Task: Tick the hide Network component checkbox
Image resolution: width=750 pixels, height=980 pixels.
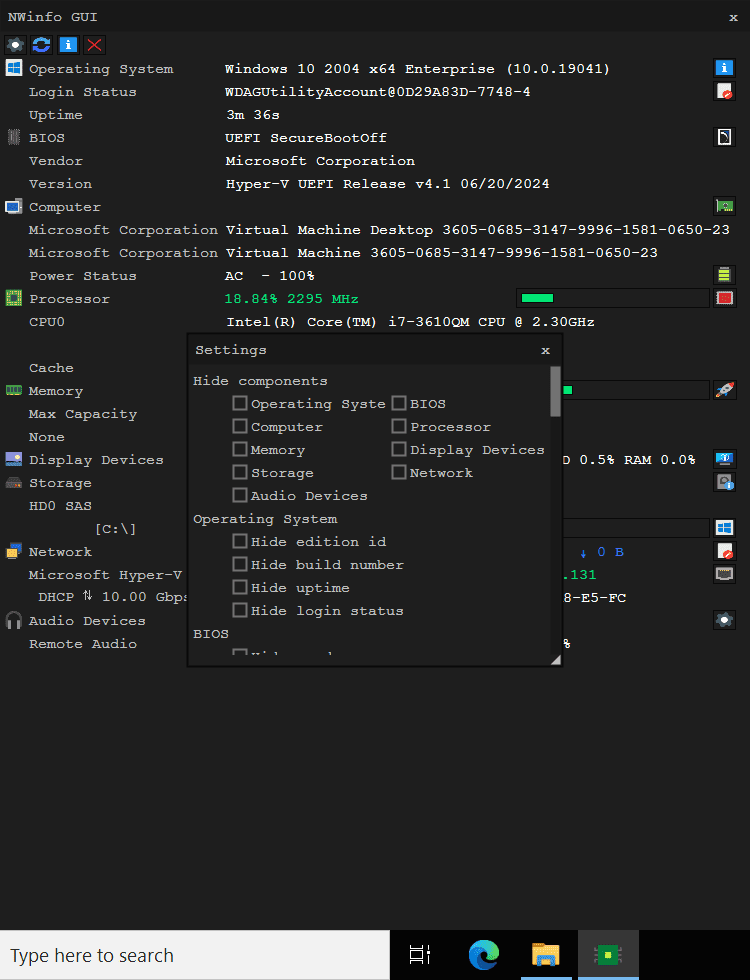Action: click(x=399, y=472)
